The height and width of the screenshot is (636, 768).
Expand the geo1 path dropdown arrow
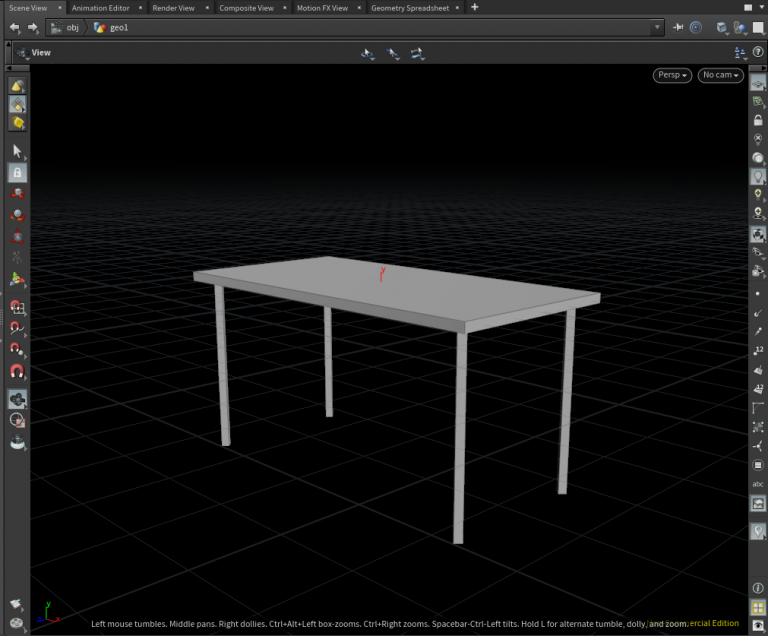coord(657,28)
